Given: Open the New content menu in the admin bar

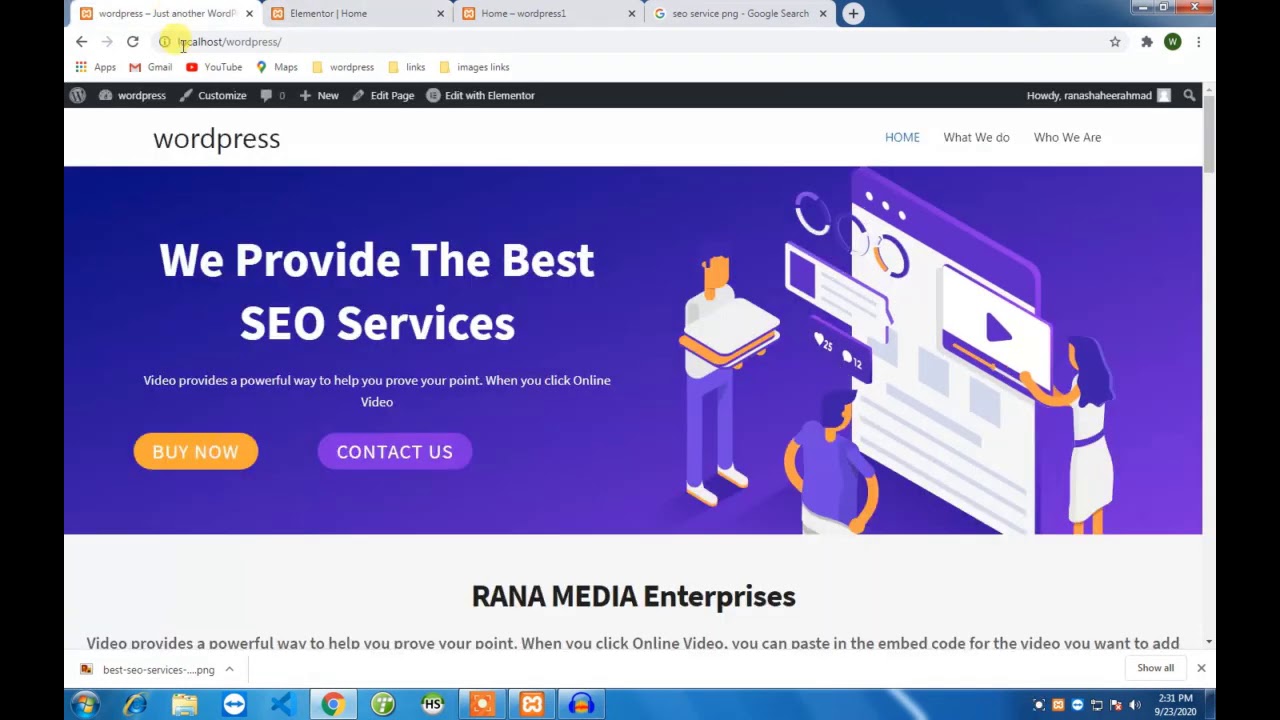Looking at the screenshot, I should (319, 95).
